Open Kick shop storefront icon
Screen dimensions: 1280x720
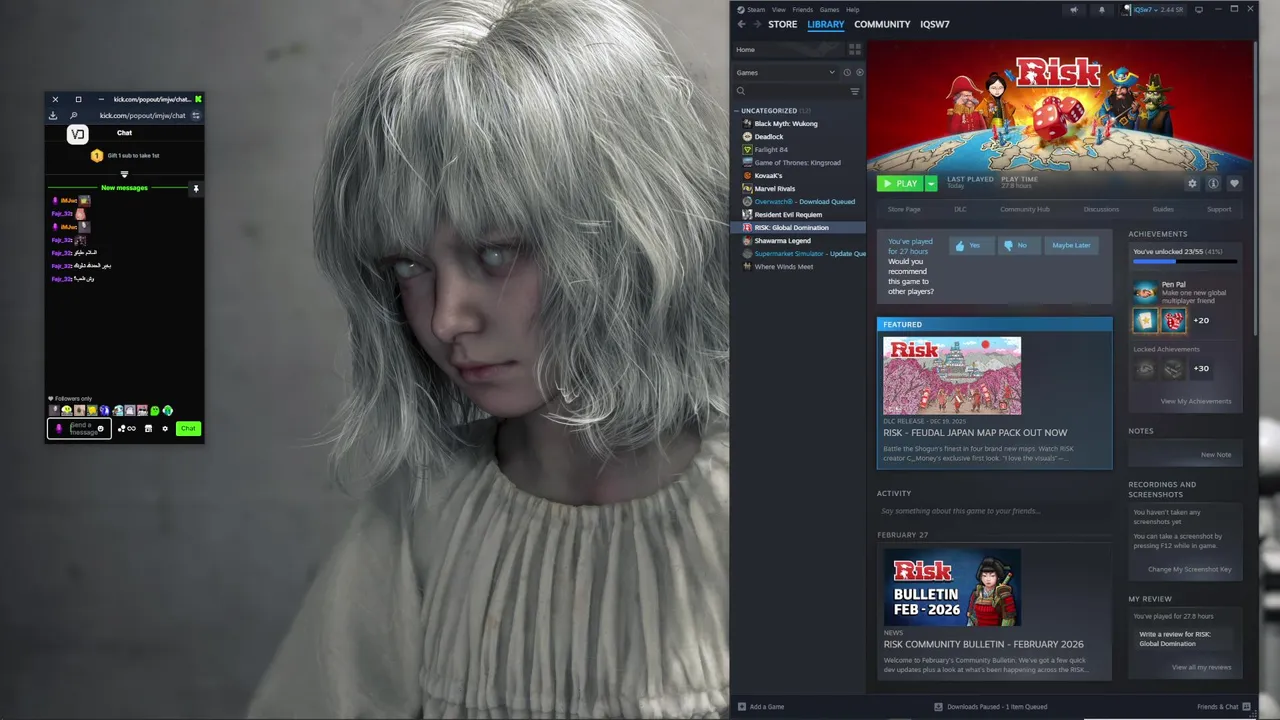click(148, 429)
